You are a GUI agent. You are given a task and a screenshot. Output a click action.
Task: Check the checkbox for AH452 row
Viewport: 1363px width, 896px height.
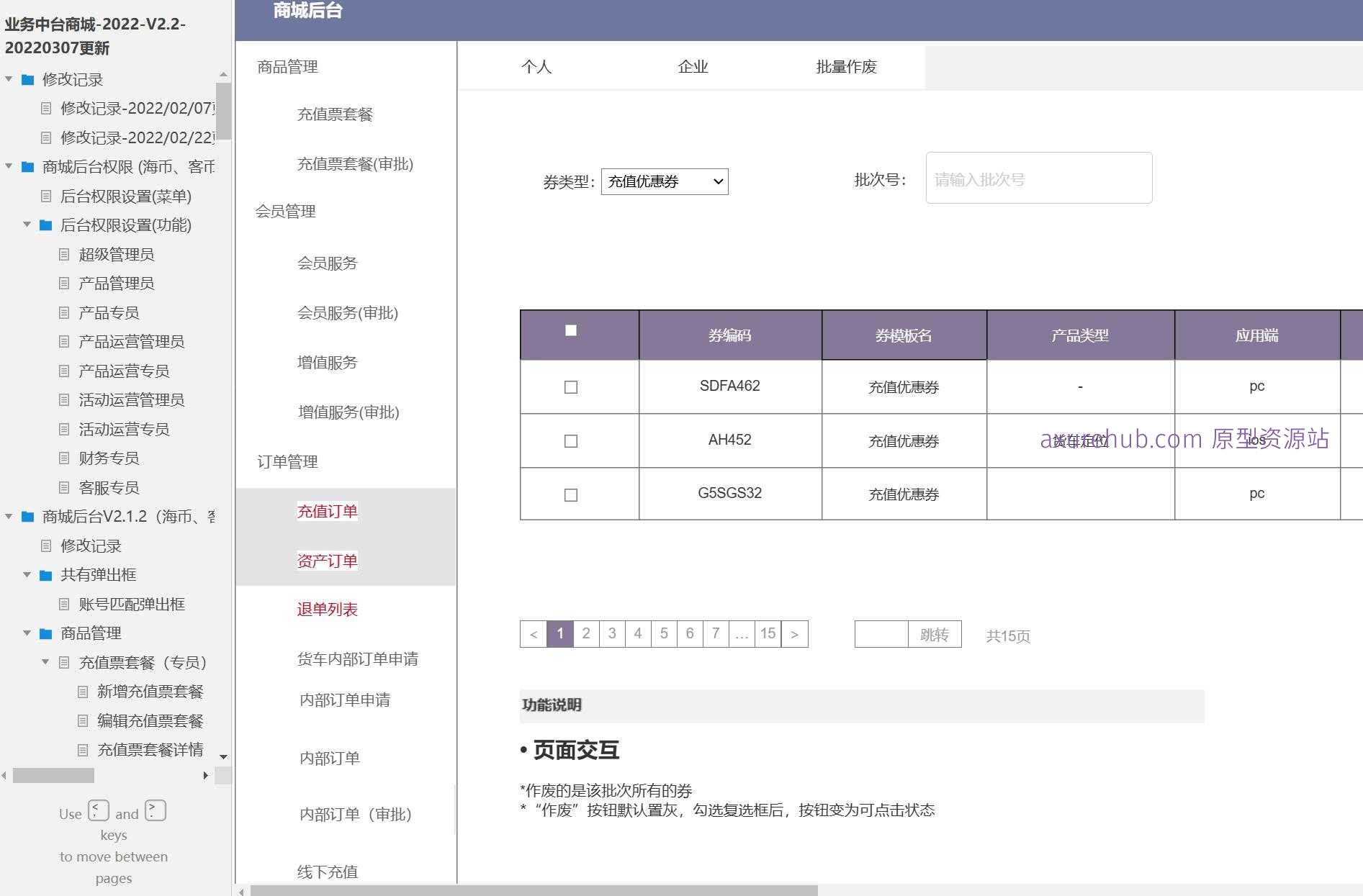point(570,440)
